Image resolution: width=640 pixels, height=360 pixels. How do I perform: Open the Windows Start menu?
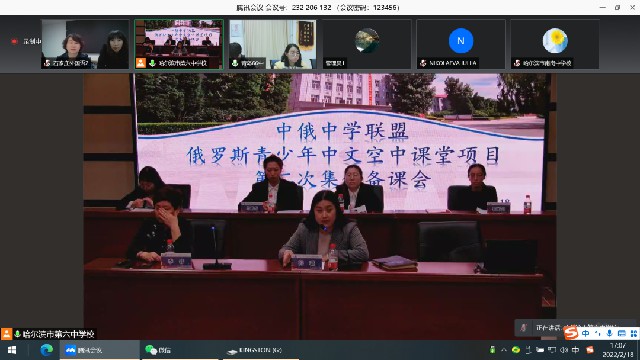click(12, 350)
